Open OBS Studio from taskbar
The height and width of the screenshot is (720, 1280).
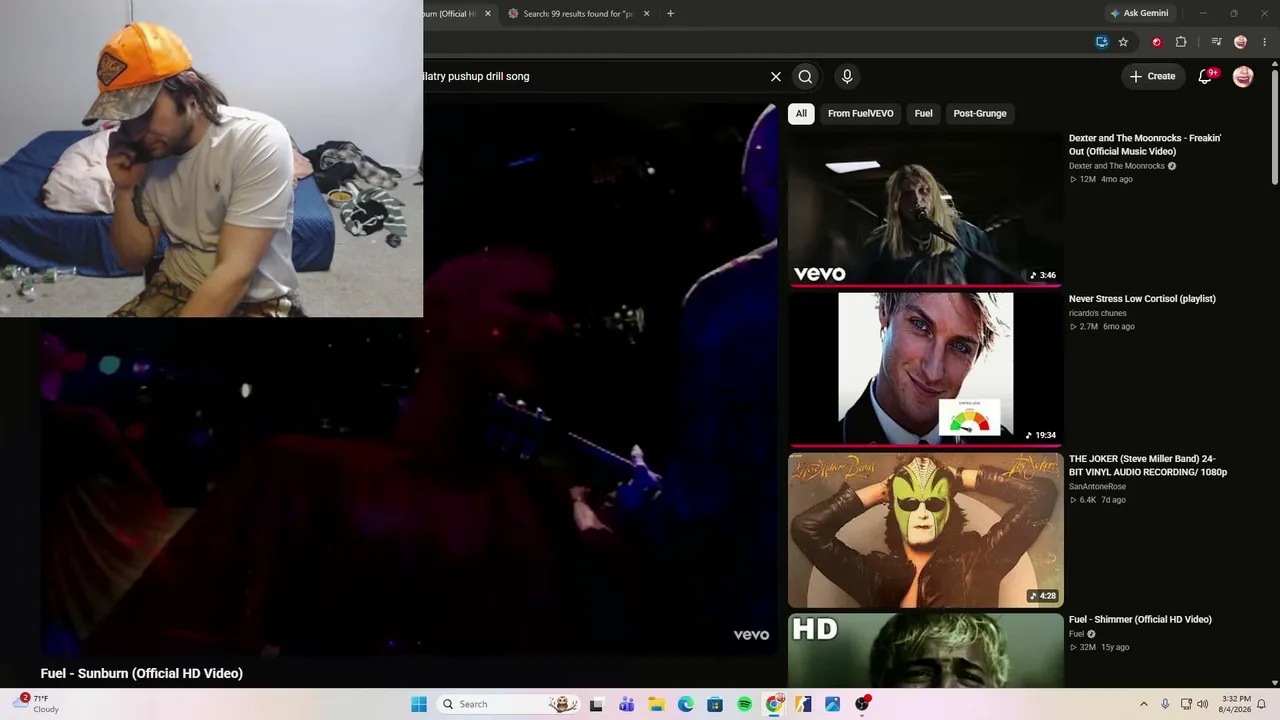[x=862, y=704]
